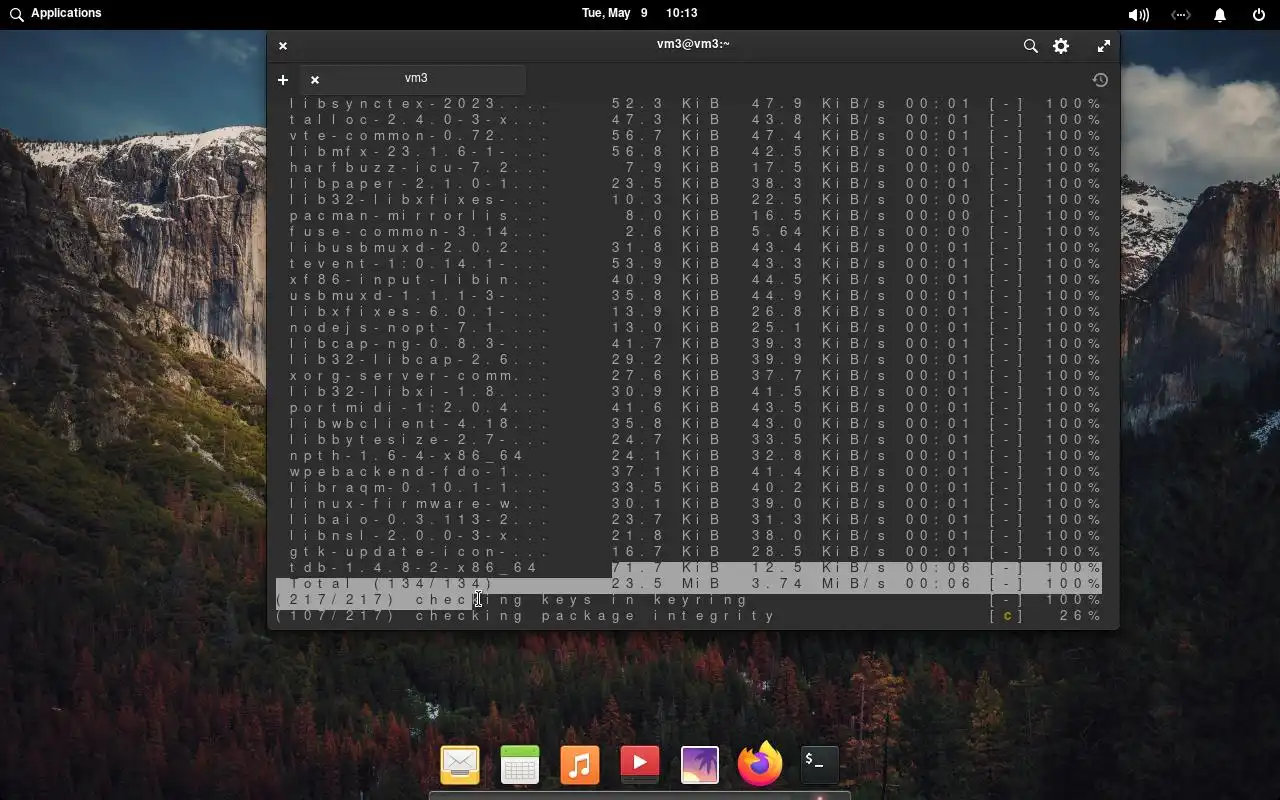The height and width of the screenshot is (800, 1280).
Task: Launch Calendar from the dock
Action: point(520,765)
